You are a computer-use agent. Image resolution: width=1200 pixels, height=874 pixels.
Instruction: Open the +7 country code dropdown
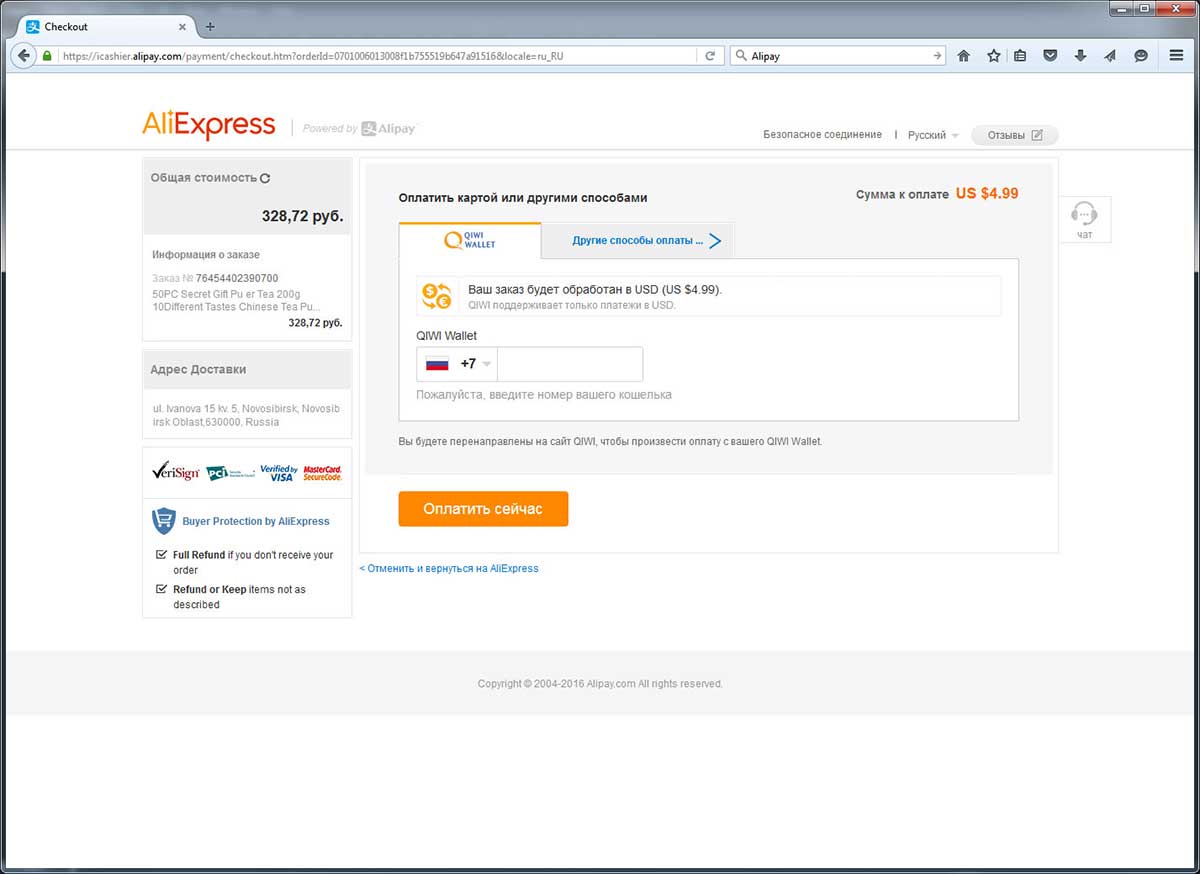click(x=457, y=364)
